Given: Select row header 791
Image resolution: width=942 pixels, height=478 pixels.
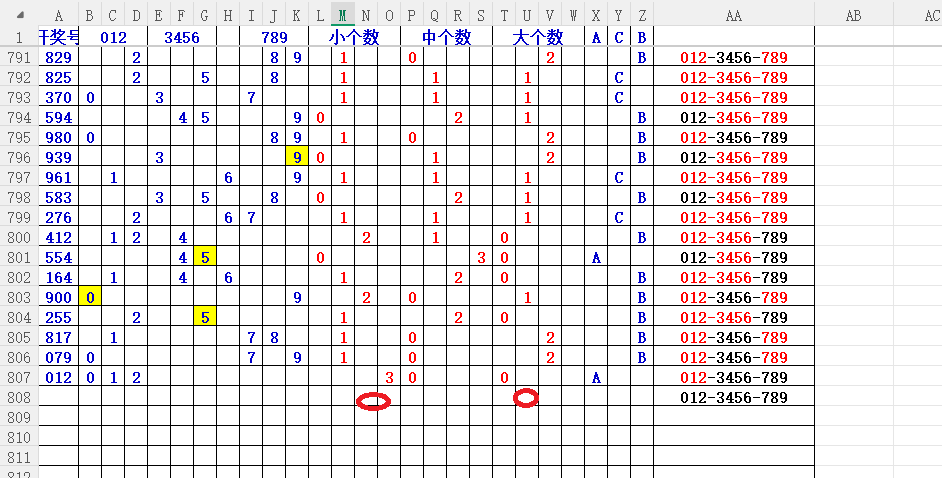Looking at the screenshot, I should [x=19, y=58].
